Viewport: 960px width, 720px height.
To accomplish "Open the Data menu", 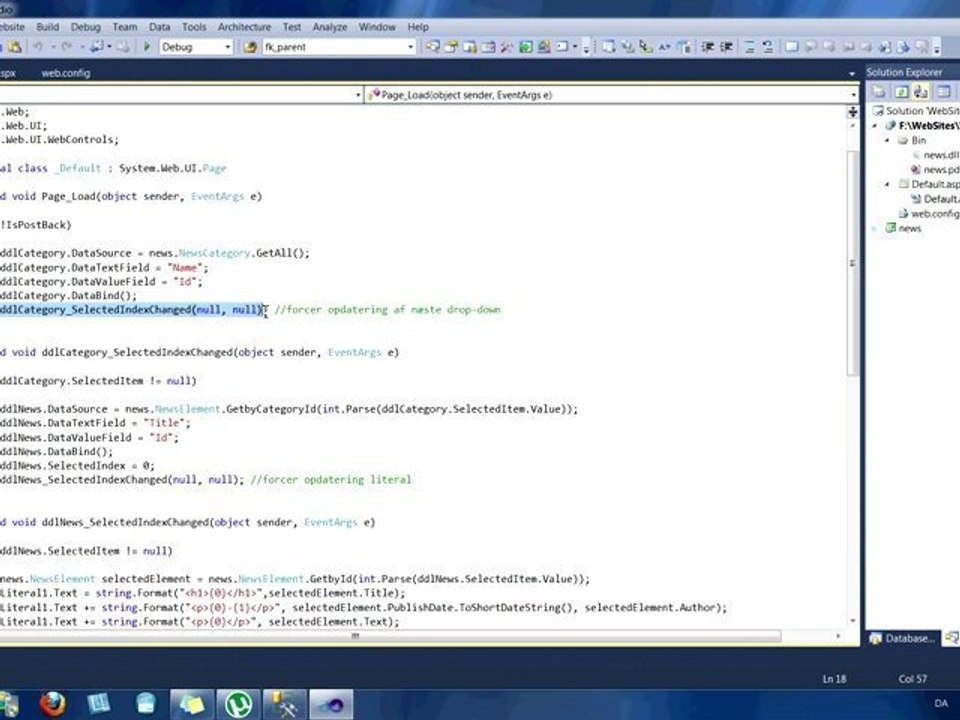I will pos(159,27).
